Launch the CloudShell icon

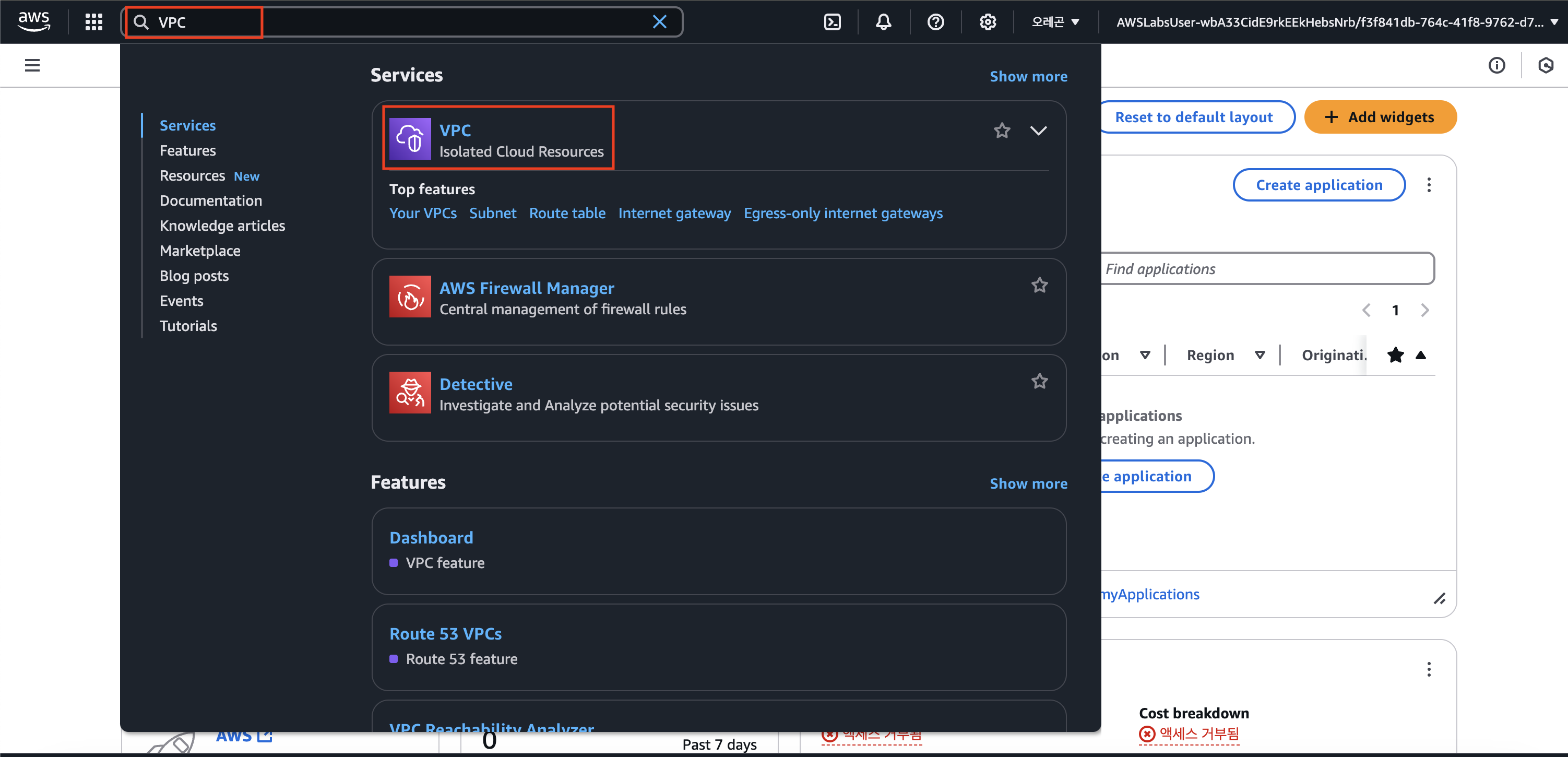(831, 22)
